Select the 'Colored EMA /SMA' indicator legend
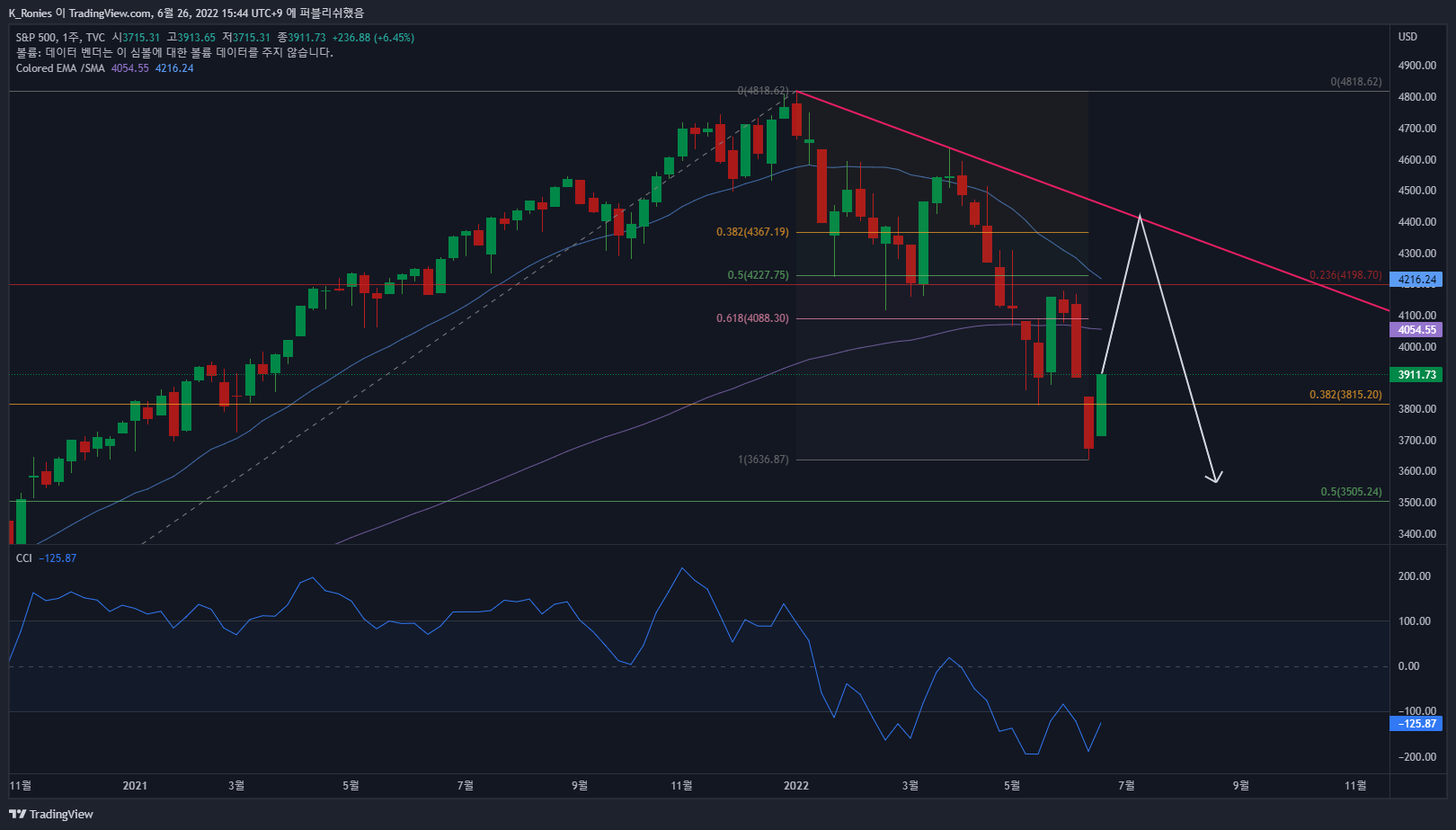The image size is (1456, 830). (x=60, y=68)
